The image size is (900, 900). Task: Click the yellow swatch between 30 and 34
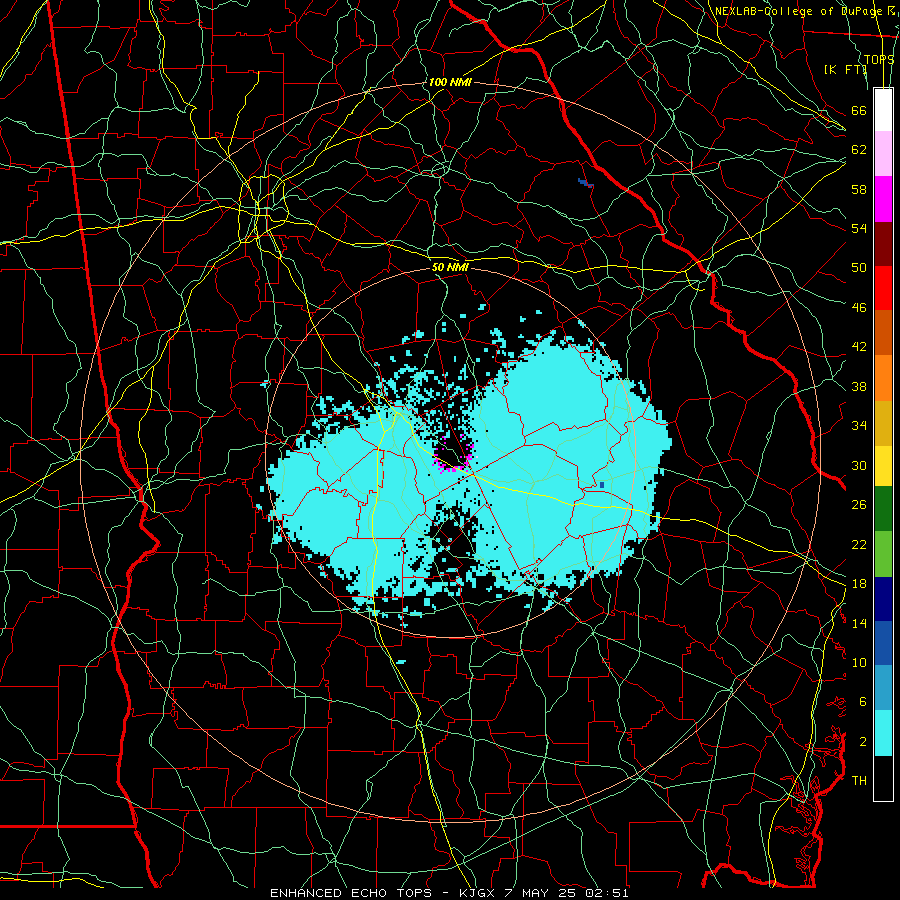tap(883, 466)
